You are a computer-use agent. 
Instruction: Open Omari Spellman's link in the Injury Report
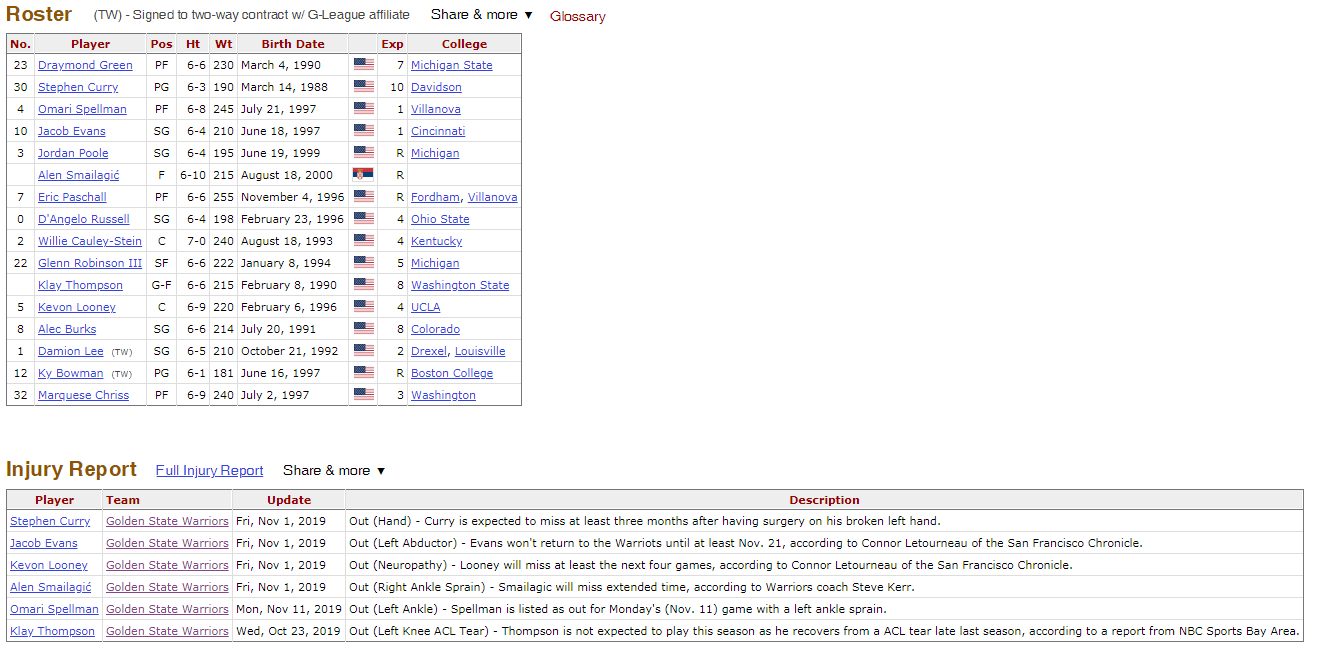pyautogui.click(x=54, y=609)
